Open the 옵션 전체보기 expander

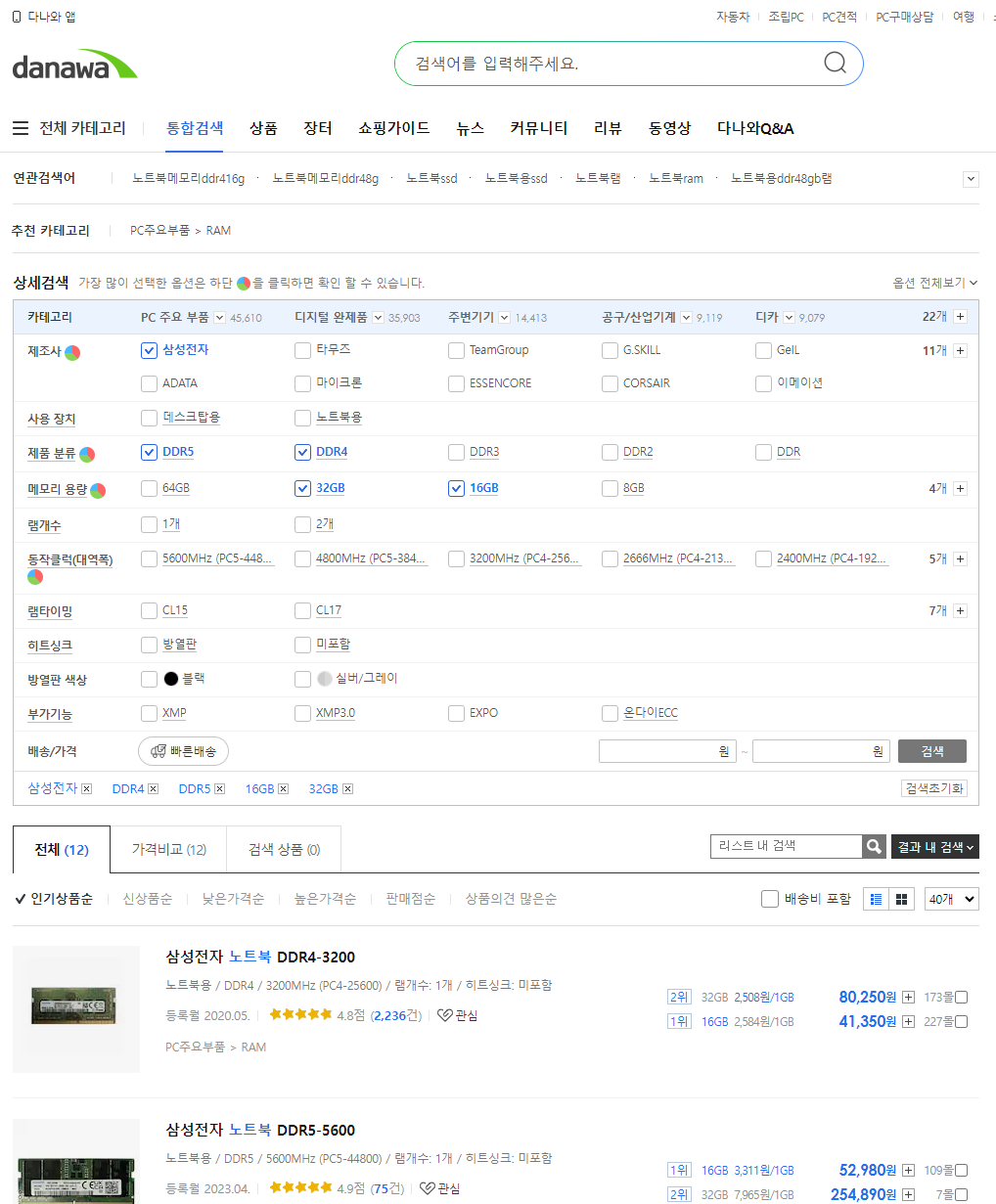coord(934,283)
